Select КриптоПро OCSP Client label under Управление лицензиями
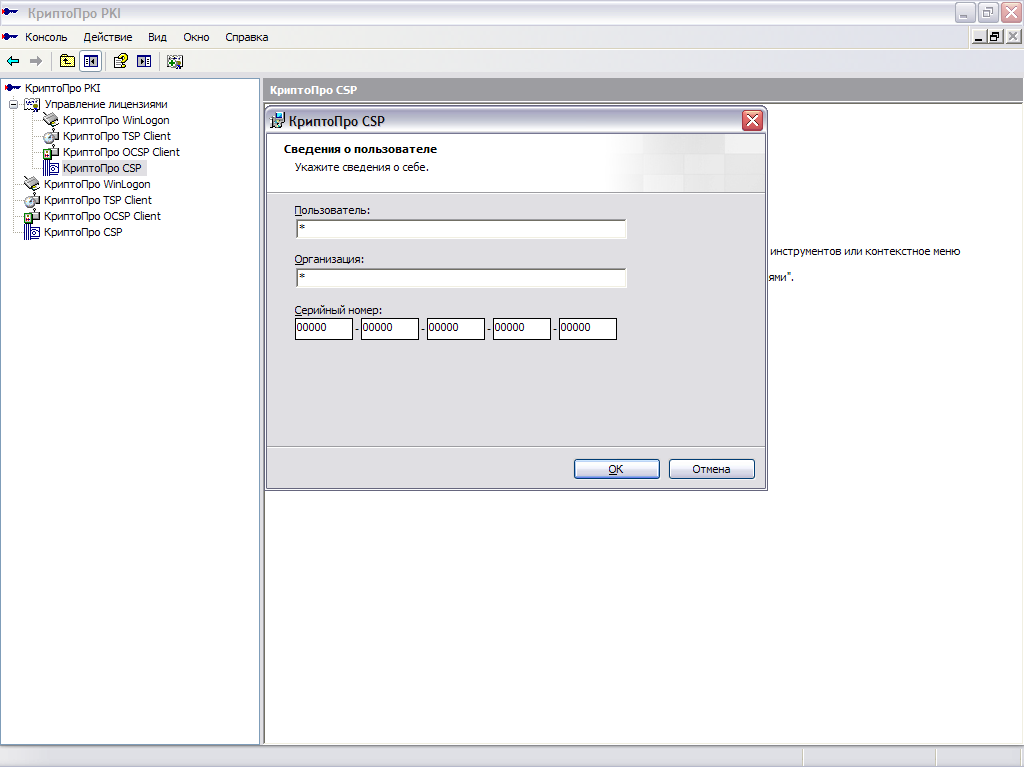1024x768 pixels. click(121, 152)
